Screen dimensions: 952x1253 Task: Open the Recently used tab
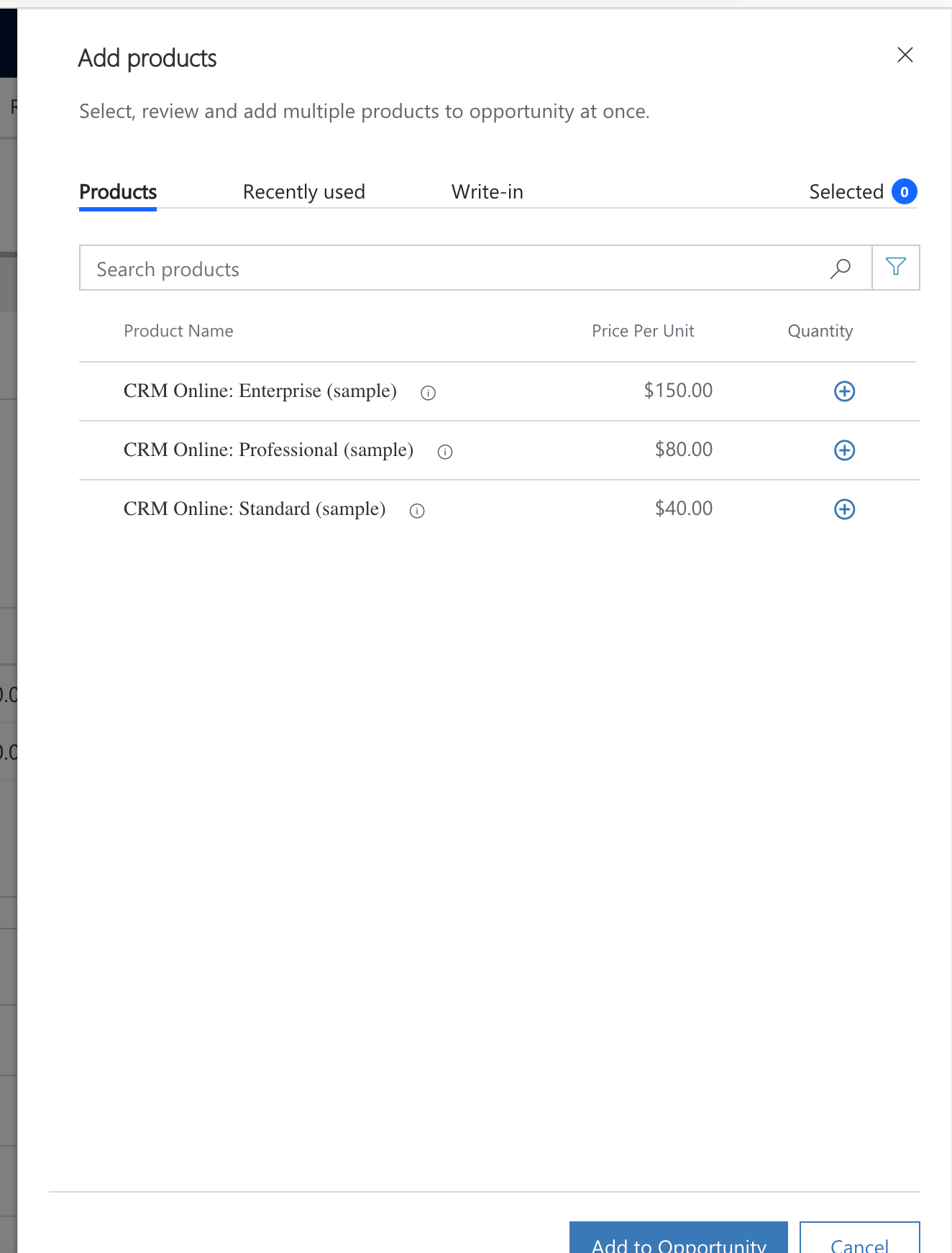pos(304,192)
